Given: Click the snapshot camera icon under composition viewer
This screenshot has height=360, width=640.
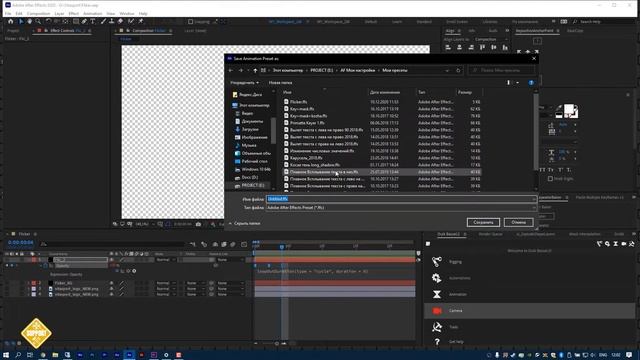Looking at the screenshot, I should click(198, 224).
